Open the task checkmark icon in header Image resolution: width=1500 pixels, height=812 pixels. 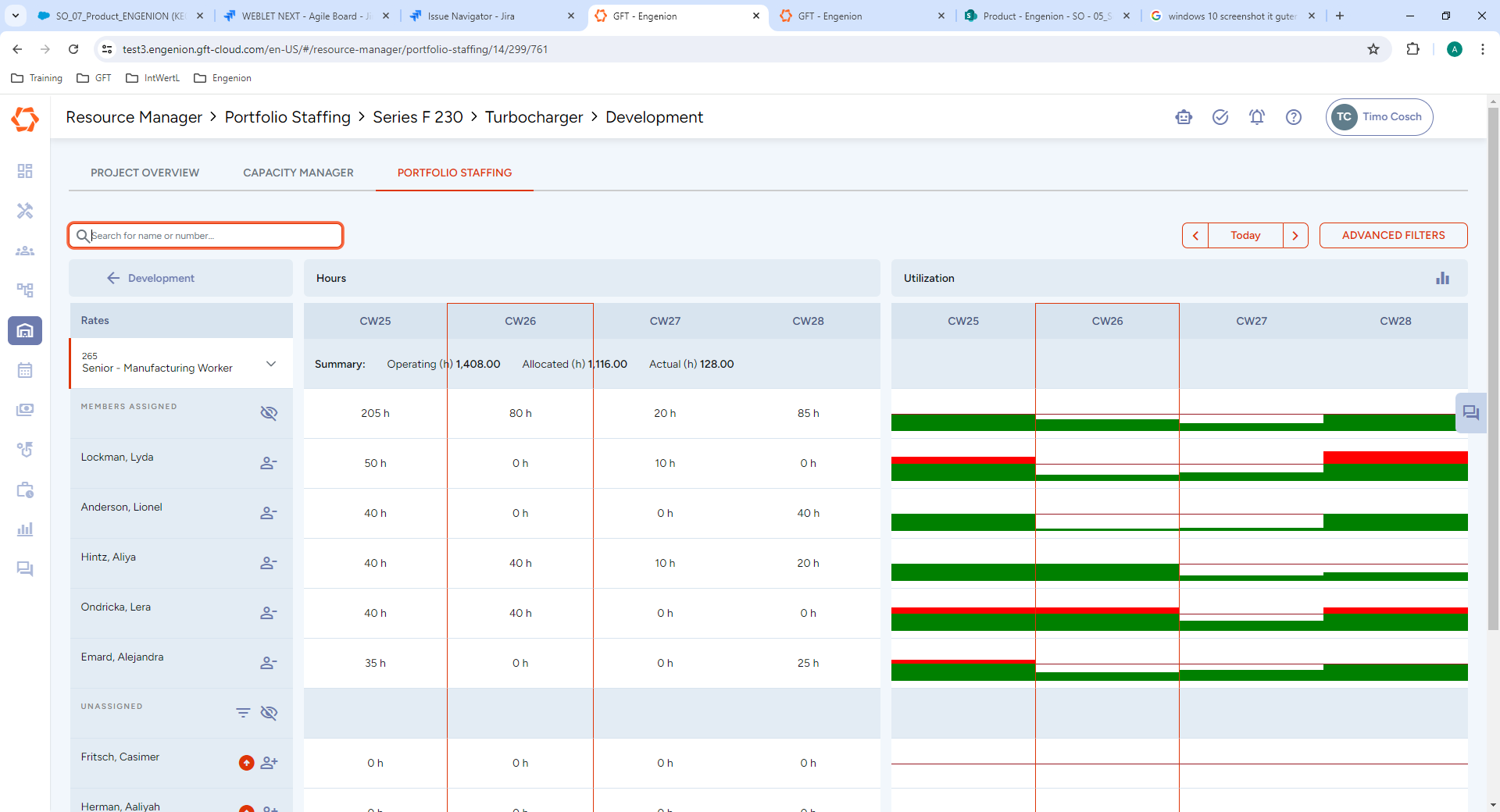tap(1220, 117)
